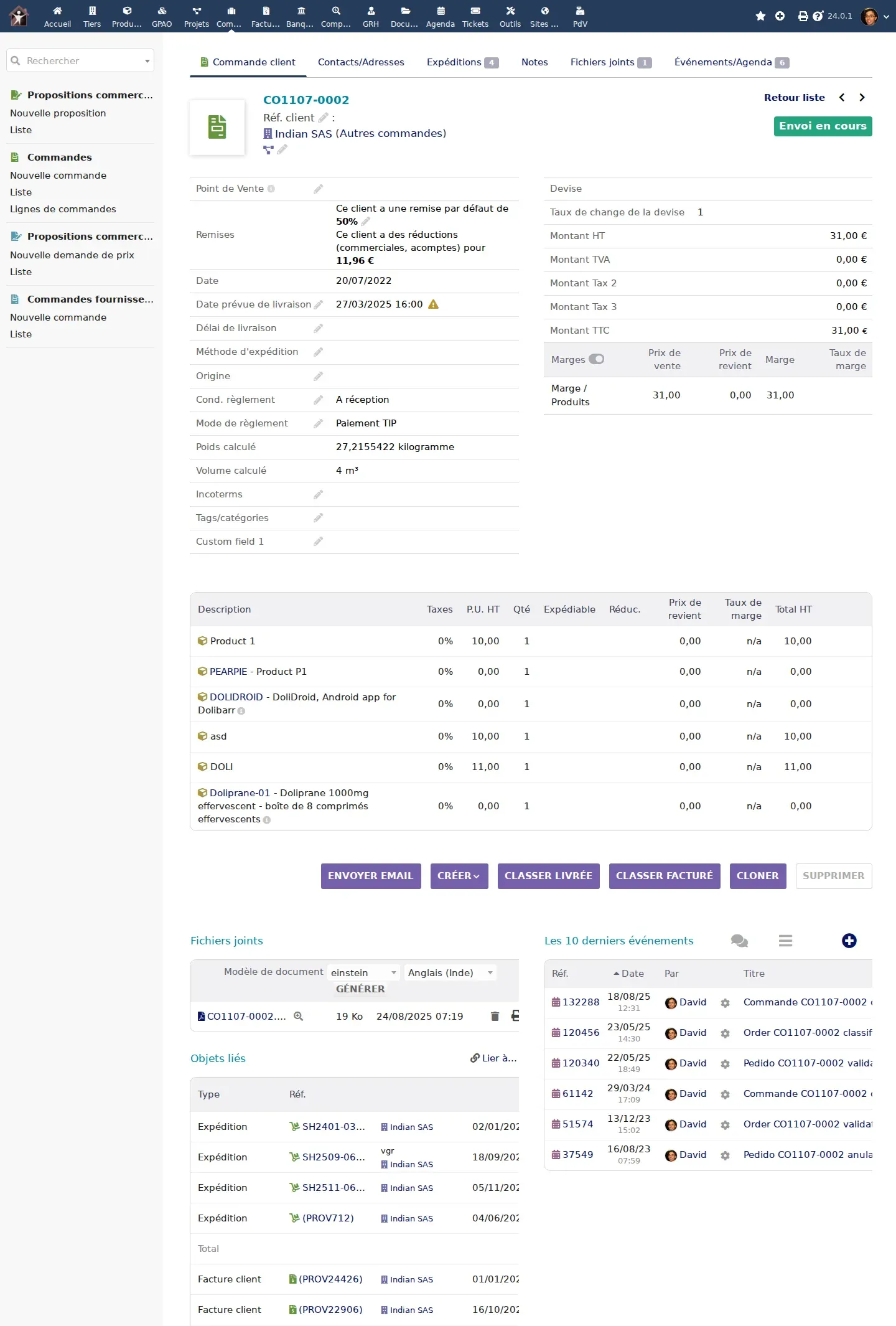The width and height of the screenshot is (896, 1326).
Task: Click the GÉNÉRER document button
Action: coord(360,989)
